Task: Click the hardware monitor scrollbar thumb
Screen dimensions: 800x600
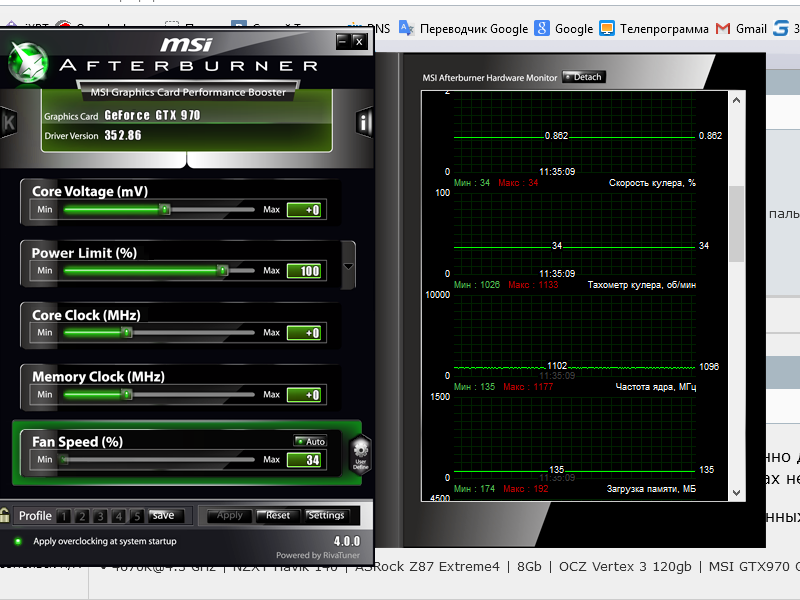Action: click(736, 224)
